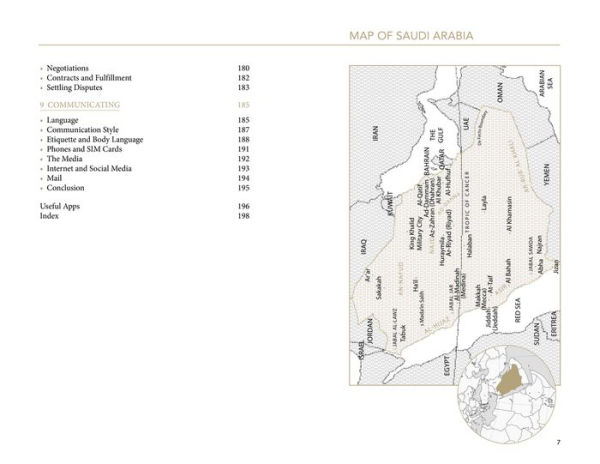Select the Communication Style entry
The width and height of the screenshot is (600, 464).
(89, 130)
